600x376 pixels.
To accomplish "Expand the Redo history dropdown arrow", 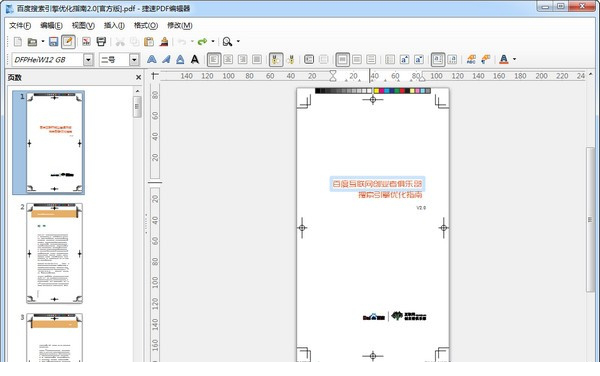I will click(x=213, y=41).
